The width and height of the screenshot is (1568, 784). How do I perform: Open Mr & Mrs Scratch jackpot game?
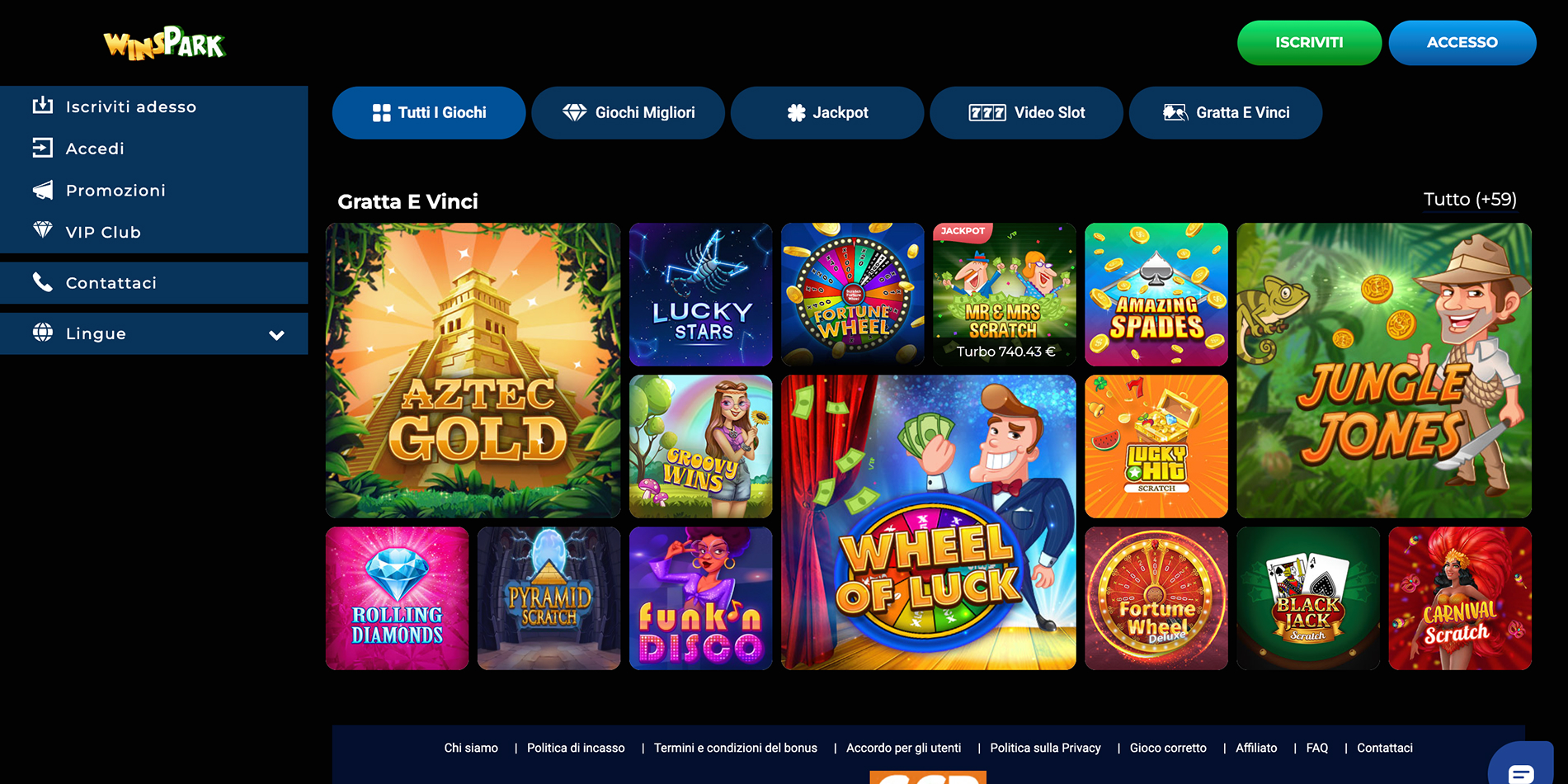(x=1005, y=295)
